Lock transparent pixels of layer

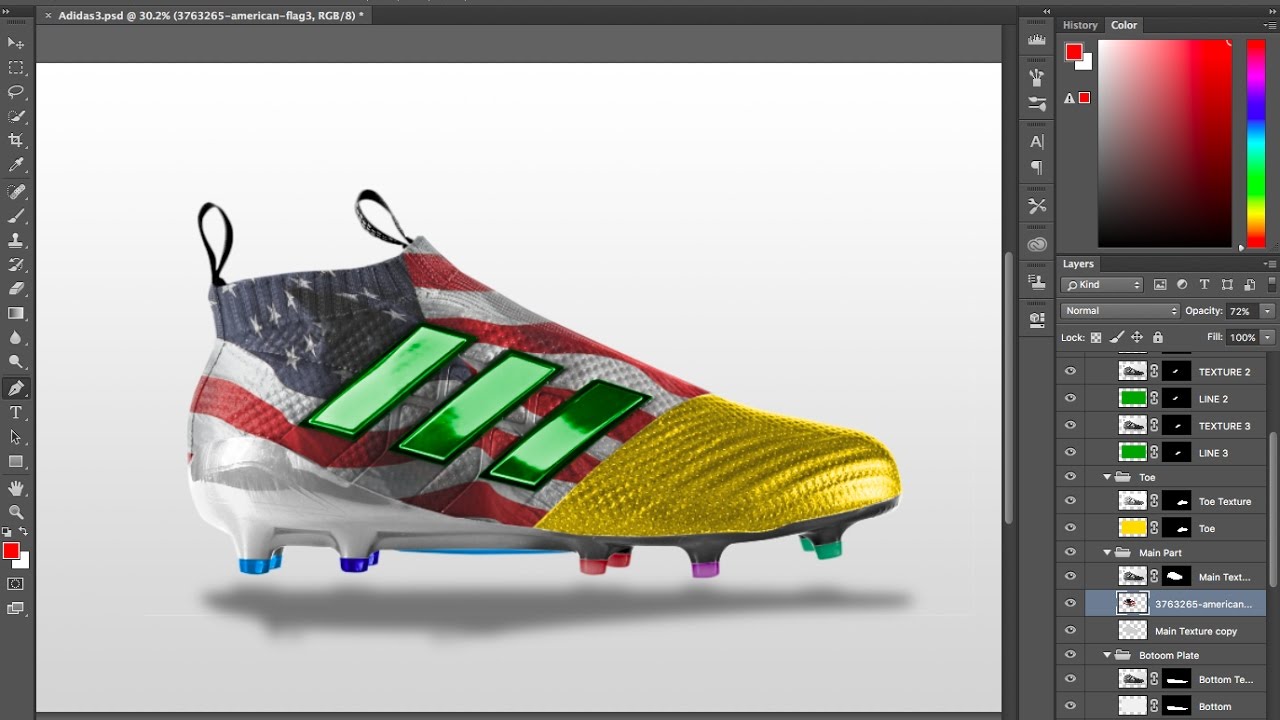1096,338
